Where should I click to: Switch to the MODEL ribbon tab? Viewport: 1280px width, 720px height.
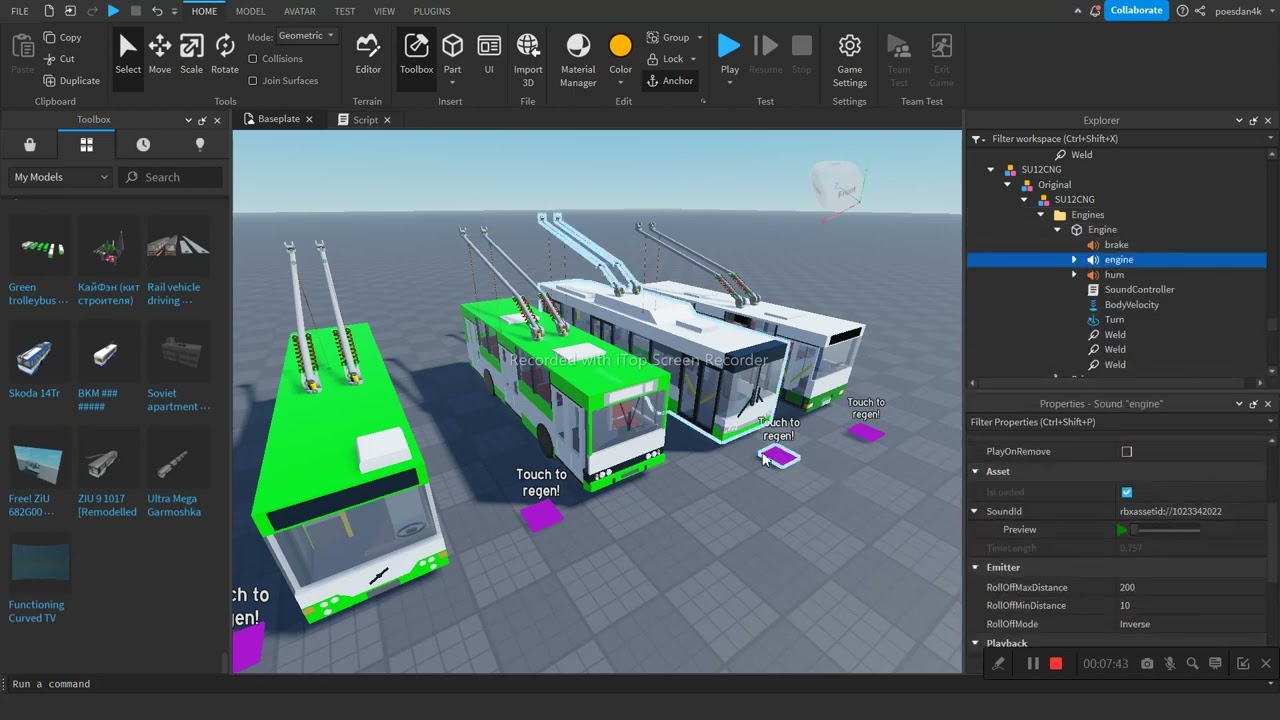pos(250,11)
